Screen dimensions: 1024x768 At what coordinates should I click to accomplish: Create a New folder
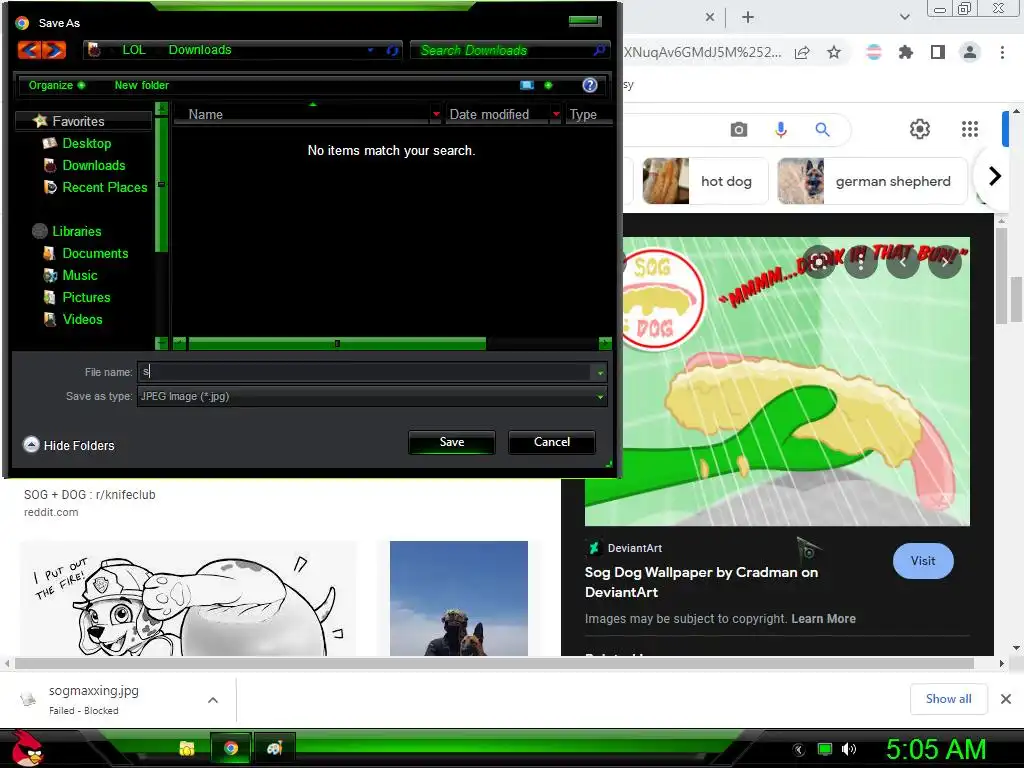coord(142,86)
